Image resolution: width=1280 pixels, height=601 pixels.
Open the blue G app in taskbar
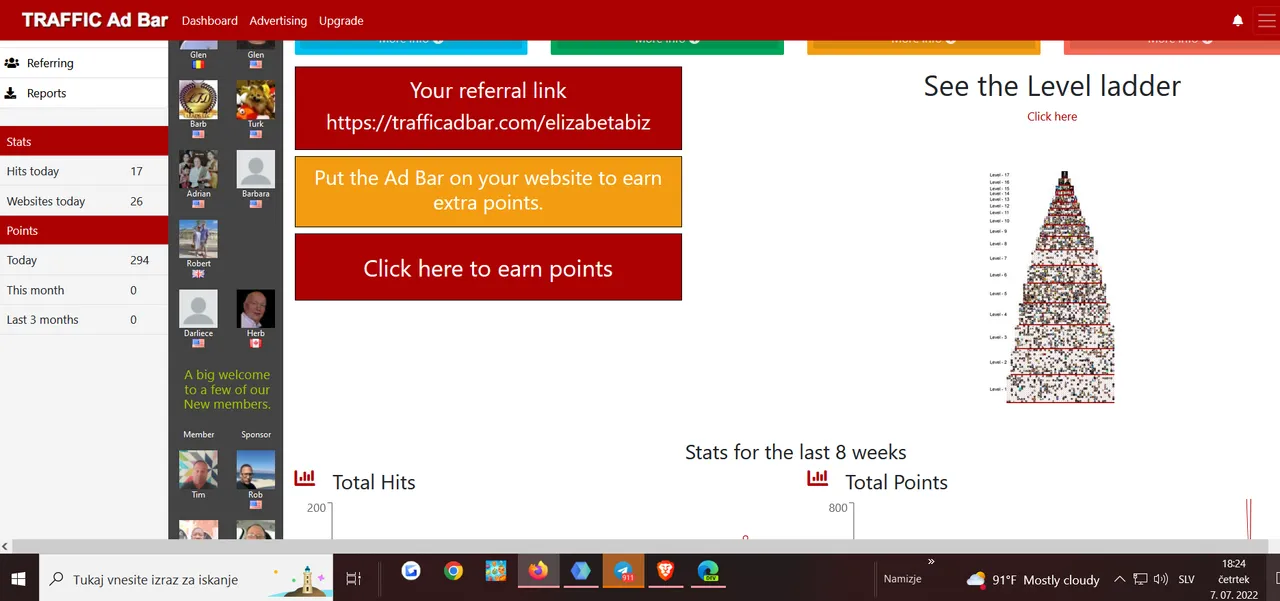point(411,571)
